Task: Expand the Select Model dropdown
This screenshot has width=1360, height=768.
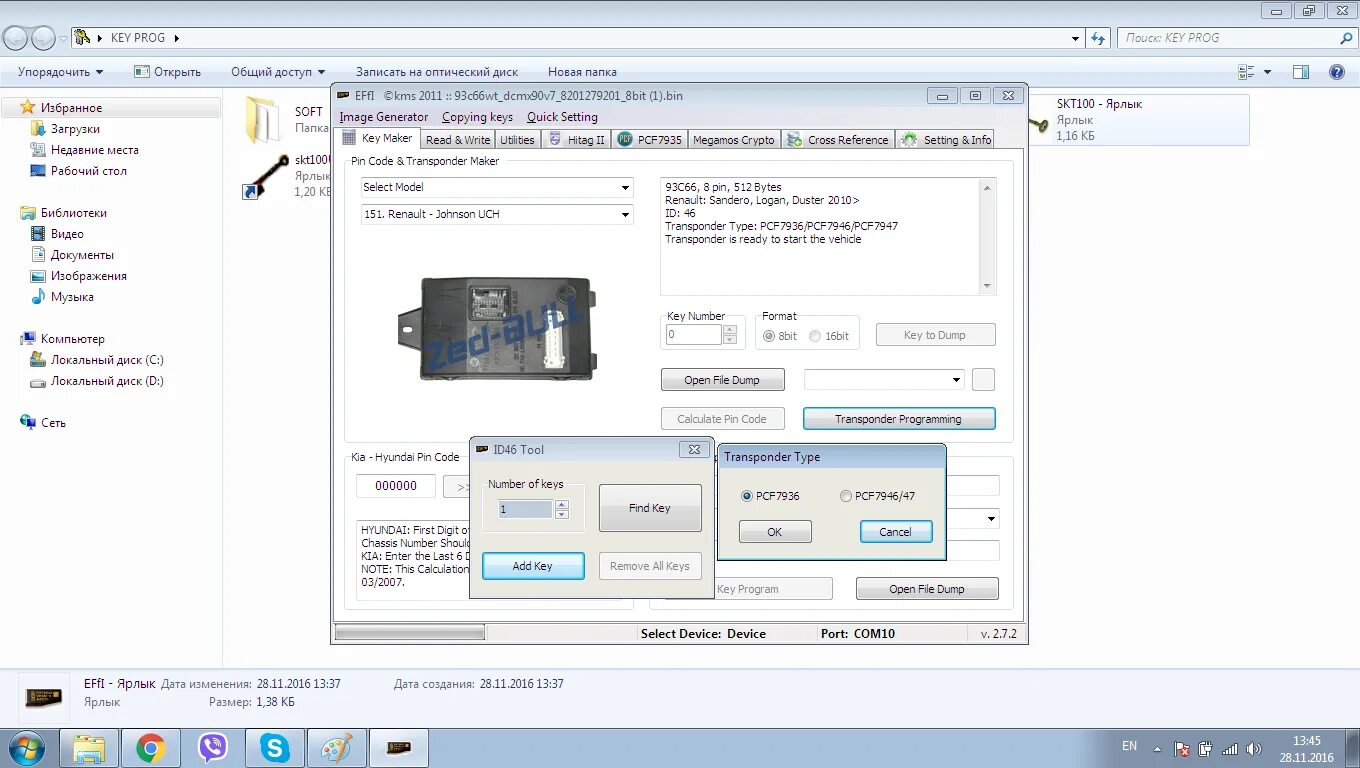Action: tap(626, 188)
